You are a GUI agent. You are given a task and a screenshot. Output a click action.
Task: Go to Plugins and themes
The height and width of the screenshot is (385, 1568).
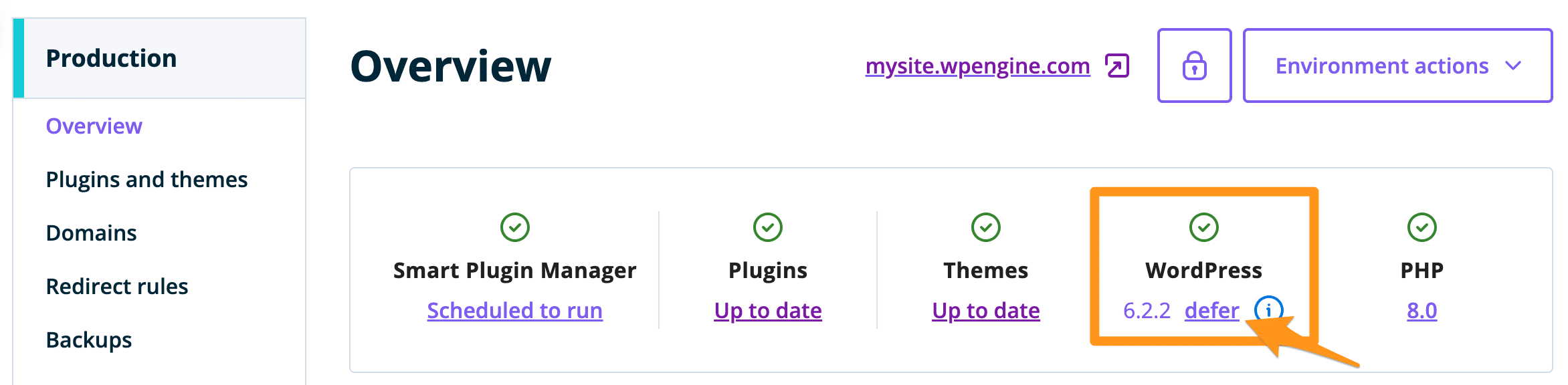click(146, 179)
